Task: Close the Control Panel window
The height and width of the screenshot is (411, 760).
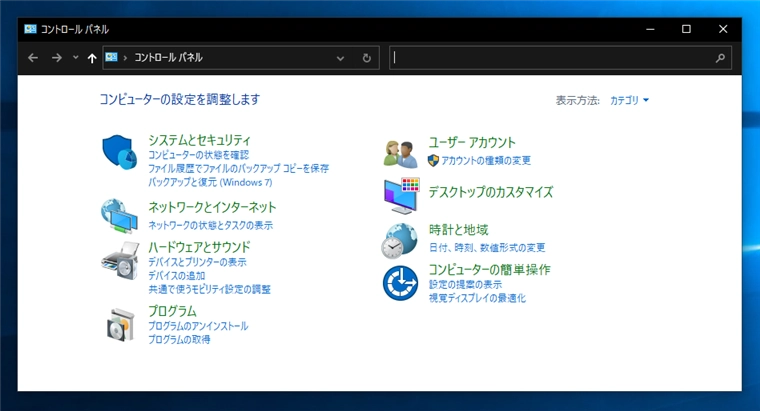Action: click(x=723, y=29)
